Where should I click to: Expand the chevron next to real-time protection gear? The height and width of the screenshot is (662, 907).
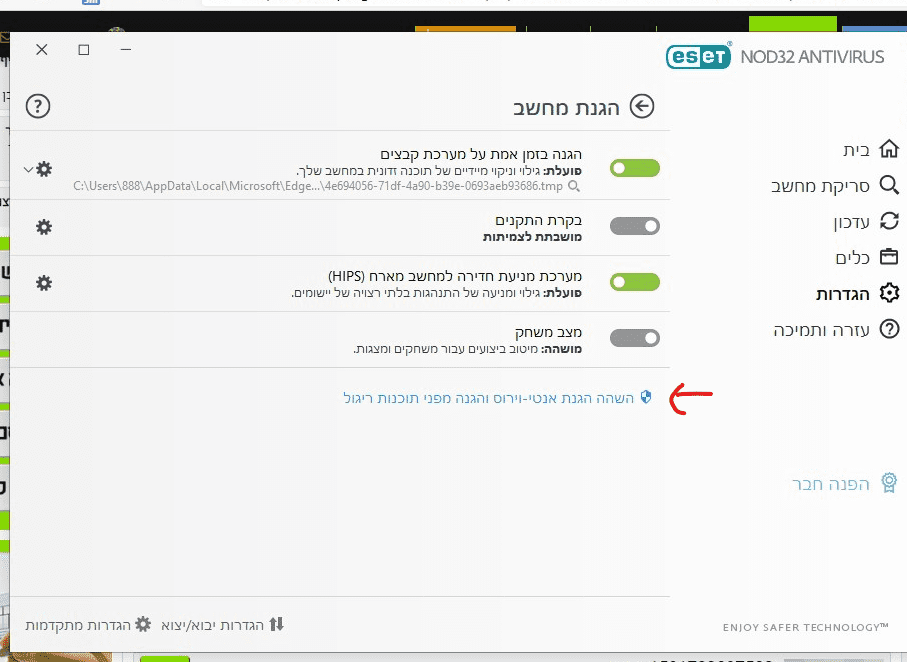pyautogui.click(x=28, y=170)
